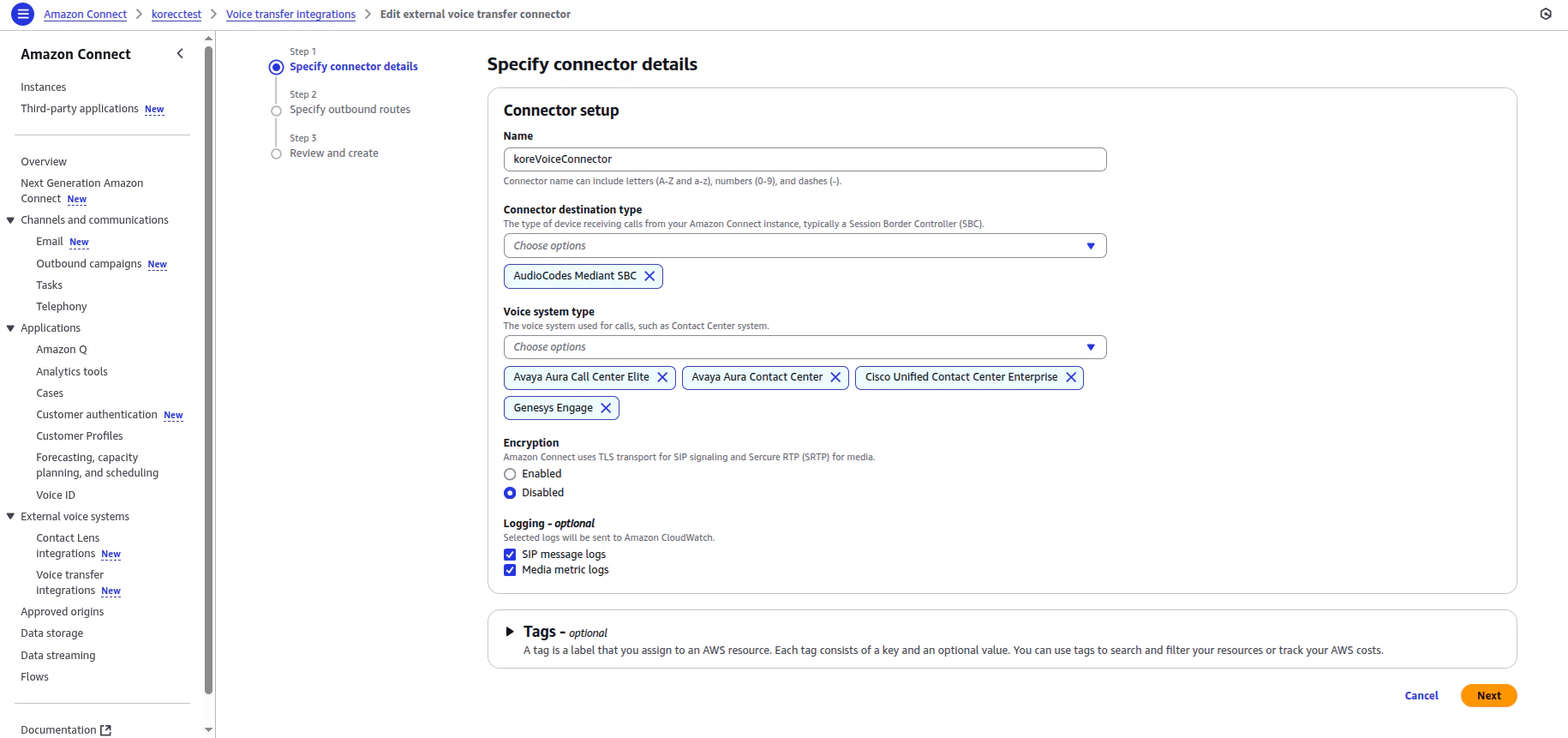Open Customer Profiles from the sidebar
1568x738 pixels.
coord(80,435)
